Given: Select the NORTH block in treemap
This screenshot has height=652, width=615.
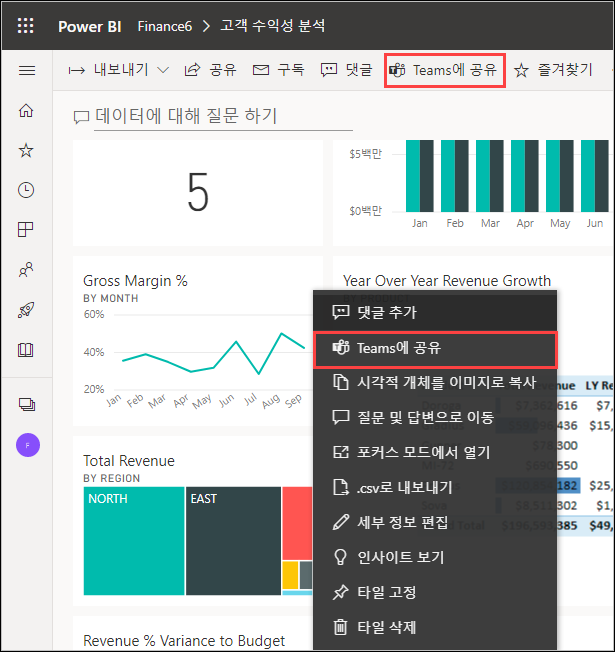Looking at the screenshot, I should click(x=134, y=541).
